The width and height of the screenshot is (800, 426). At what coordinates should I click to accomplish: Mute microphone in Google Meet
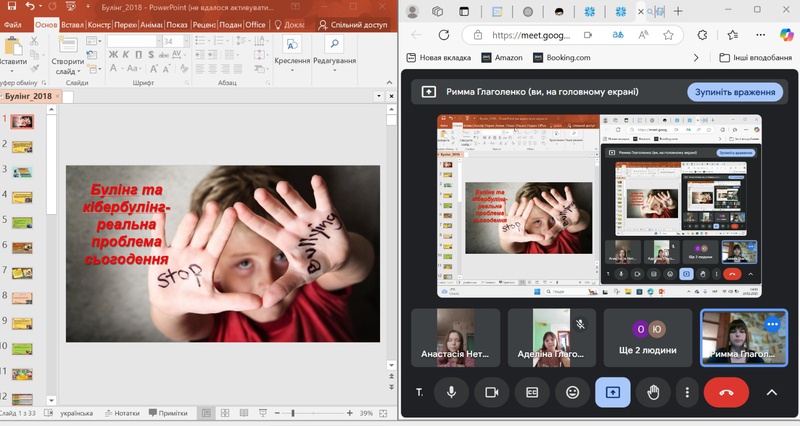451,393
